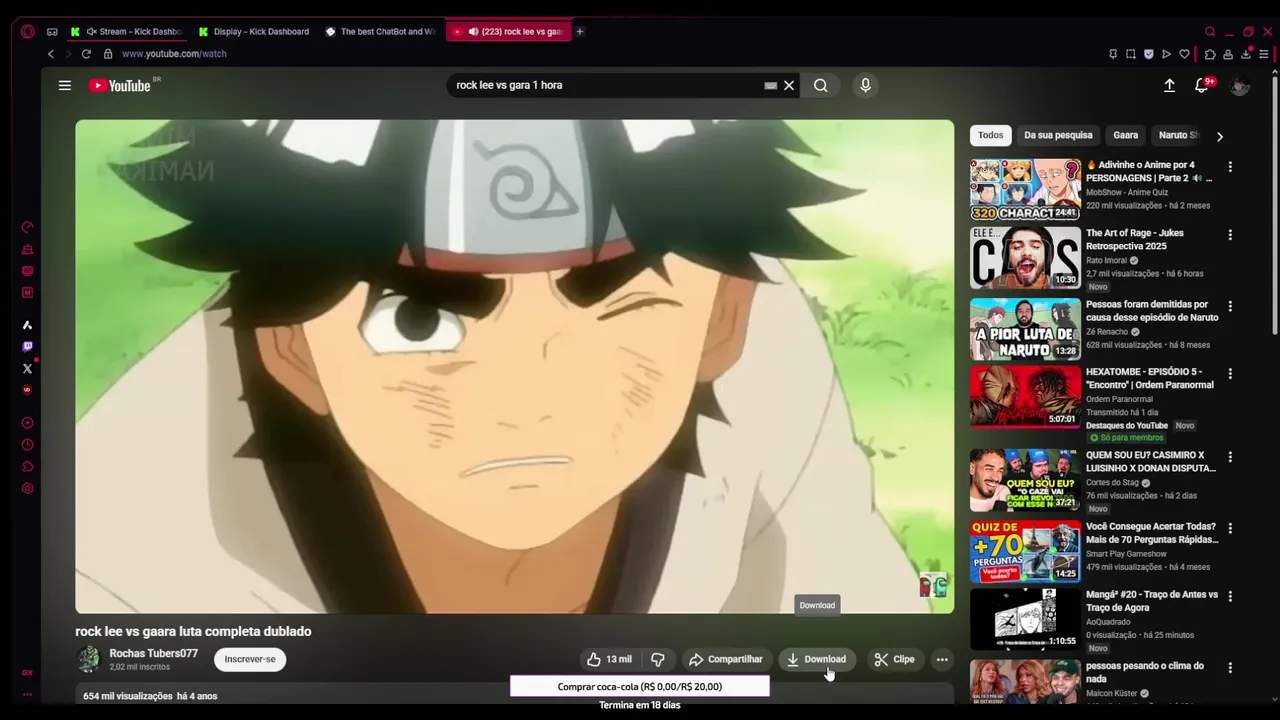Switch to Display - Kick Dashboard tab
Screen dimensions: 1280x720
tap(254, 31)
